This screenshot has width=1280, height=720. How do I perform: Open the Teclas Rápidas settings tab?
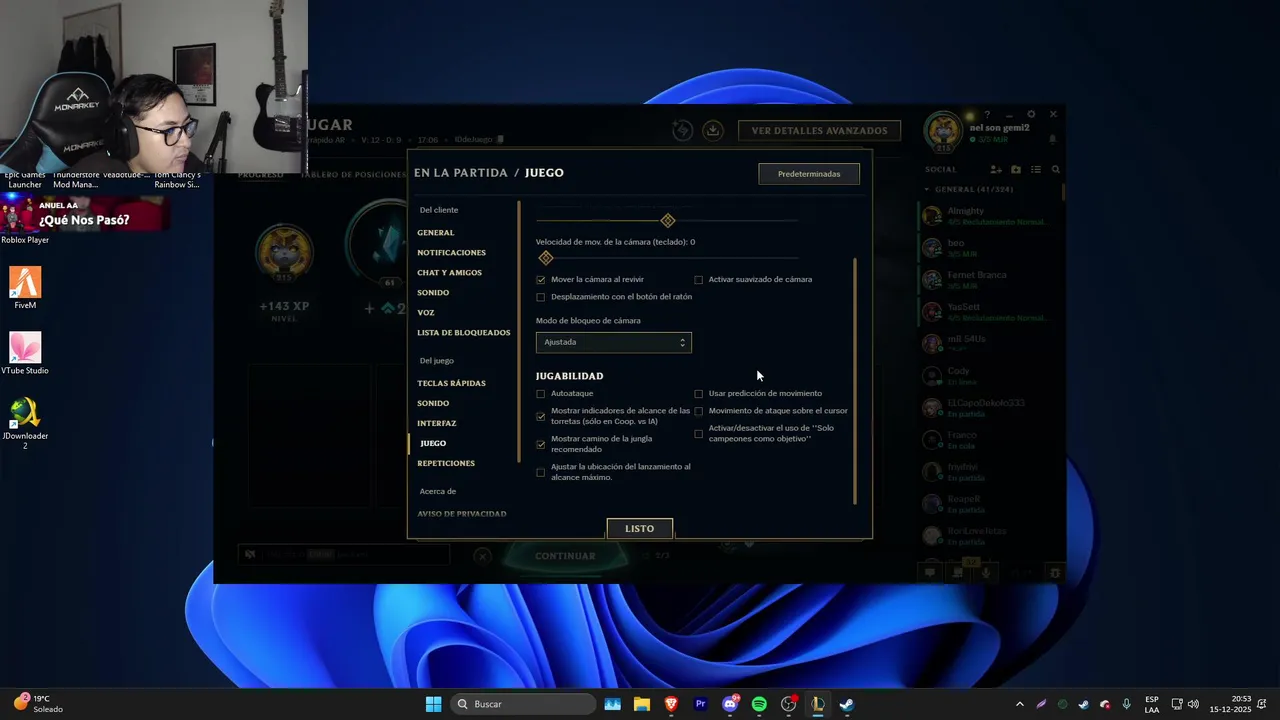click(x=452, y=383)
